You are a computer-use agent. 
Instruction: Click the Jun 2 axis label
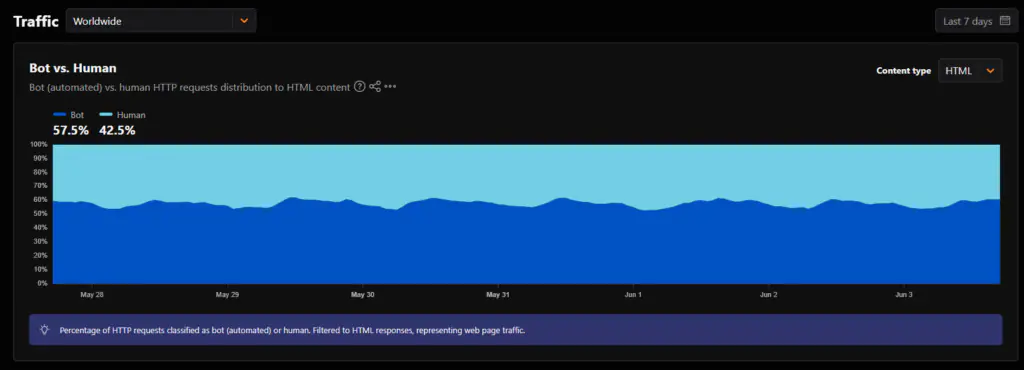click(x=769, y=295)
